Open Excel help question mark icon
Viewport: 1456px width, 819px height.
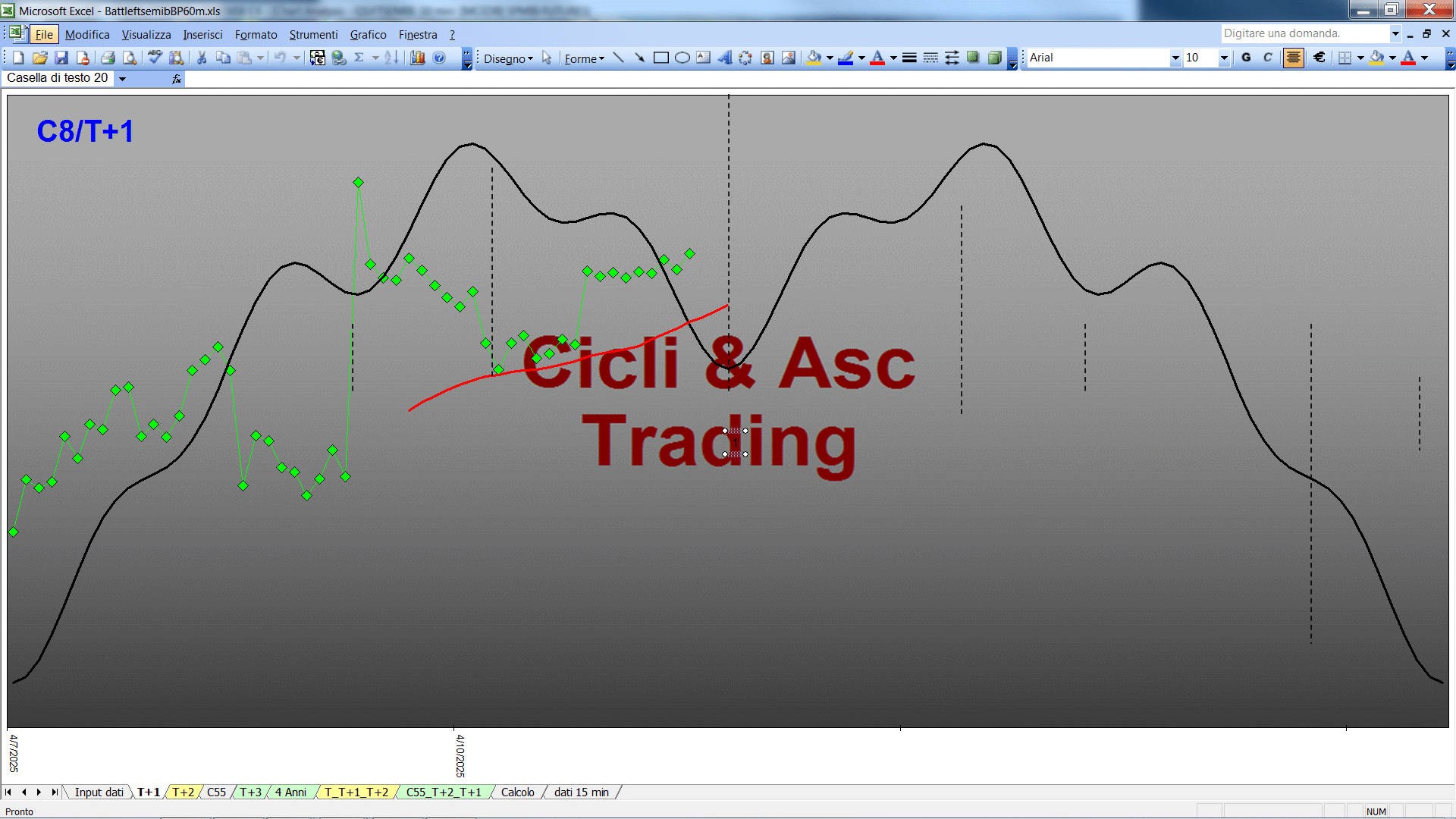(x=439, y=58)
